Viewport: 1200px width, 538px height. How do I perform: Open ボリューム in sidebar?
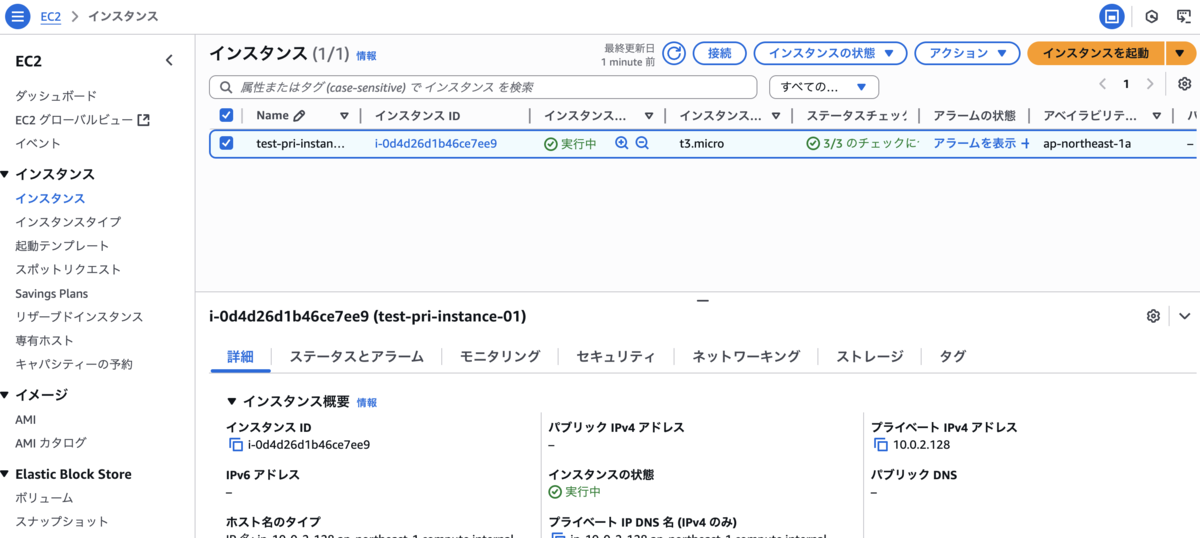tap(44, 498)
